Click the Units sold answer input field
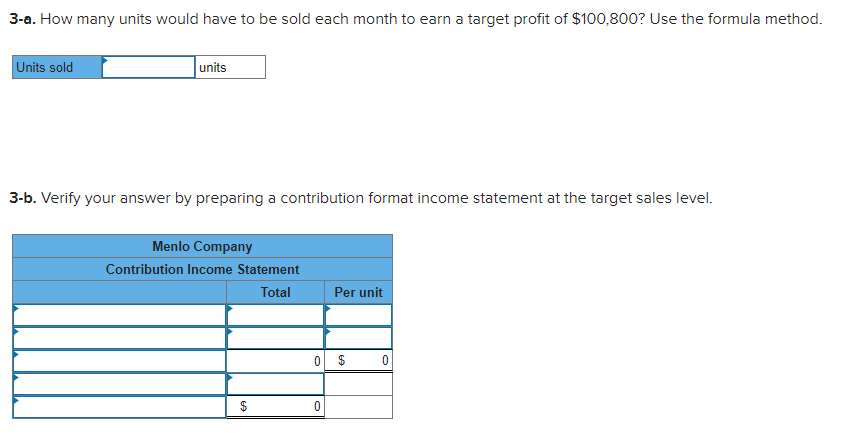This screenshot has width=850, height=433. 148,67
